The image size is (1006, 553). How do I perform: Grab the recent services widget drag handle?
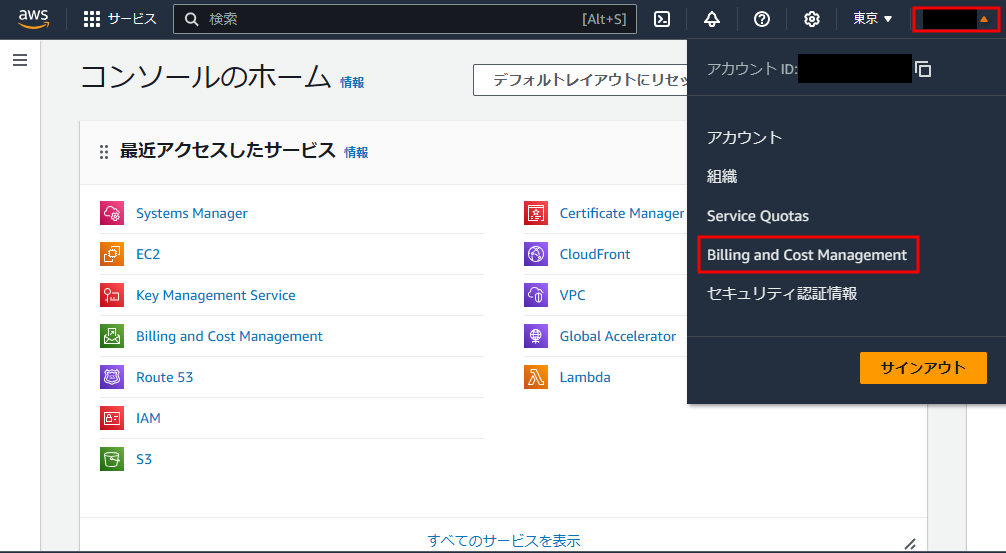pos(104,152)
